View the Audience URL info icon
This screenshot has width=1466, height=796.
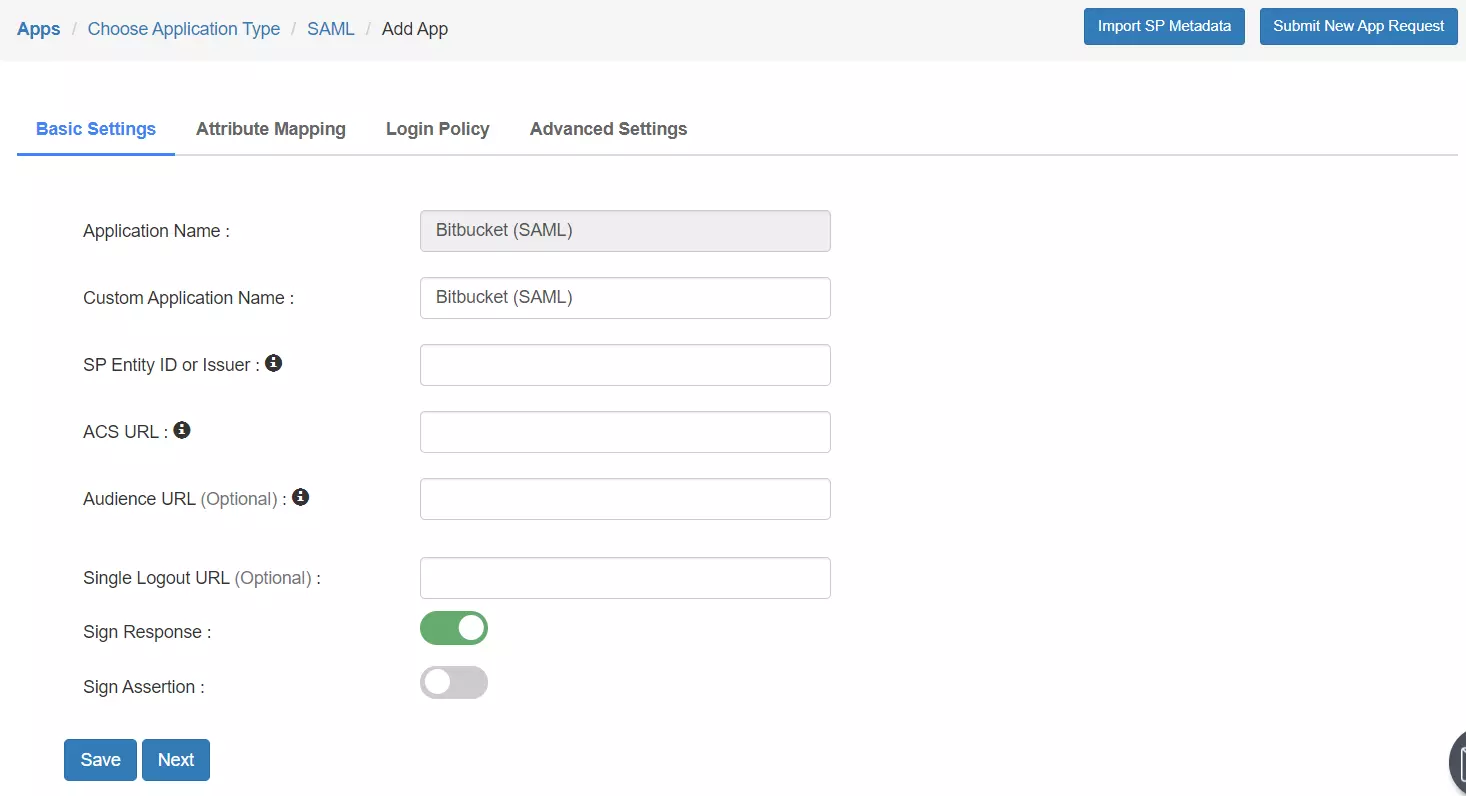click(x=299, y=496)
